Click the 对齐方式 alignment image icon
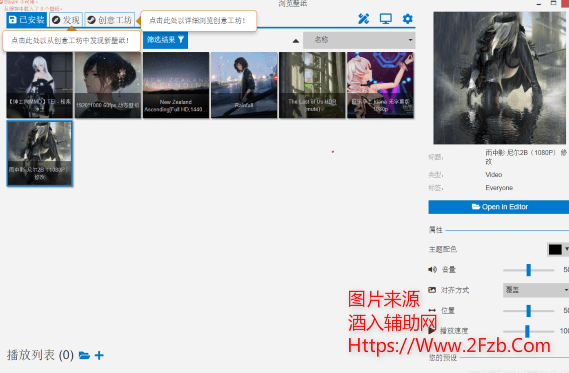This screenshot has height=373, width=569. [432, 290]
